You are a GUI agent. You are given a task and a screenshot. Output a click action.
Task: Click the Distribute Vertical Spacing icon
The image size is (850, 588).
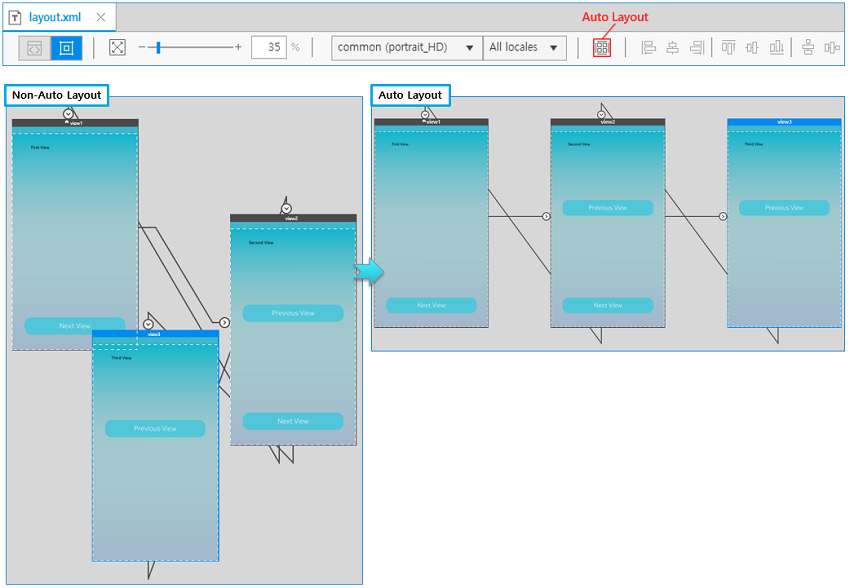pyautogui.click(x=808, y=47)
